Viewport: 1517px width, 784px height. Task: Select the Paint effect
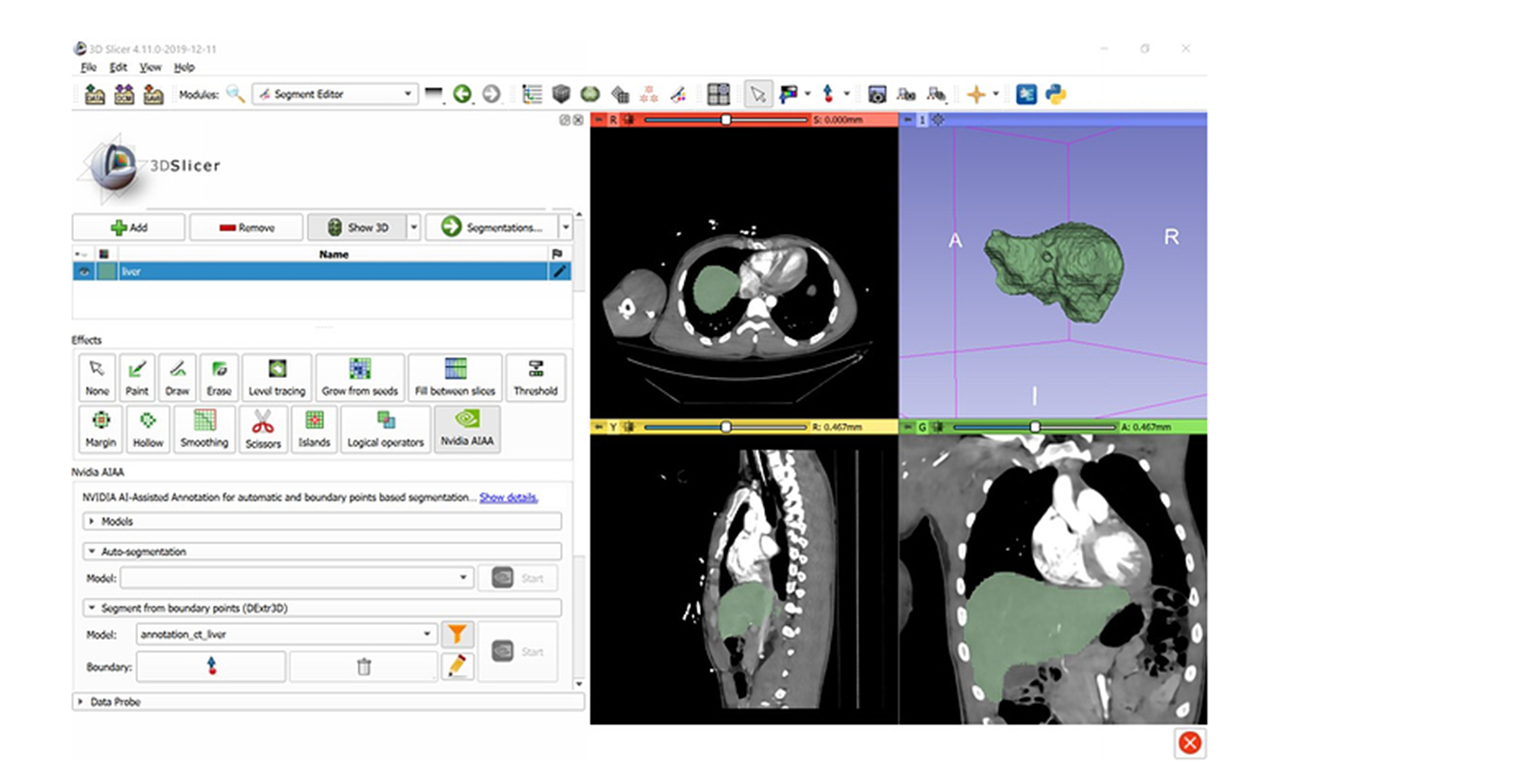[x=137, y=377]
